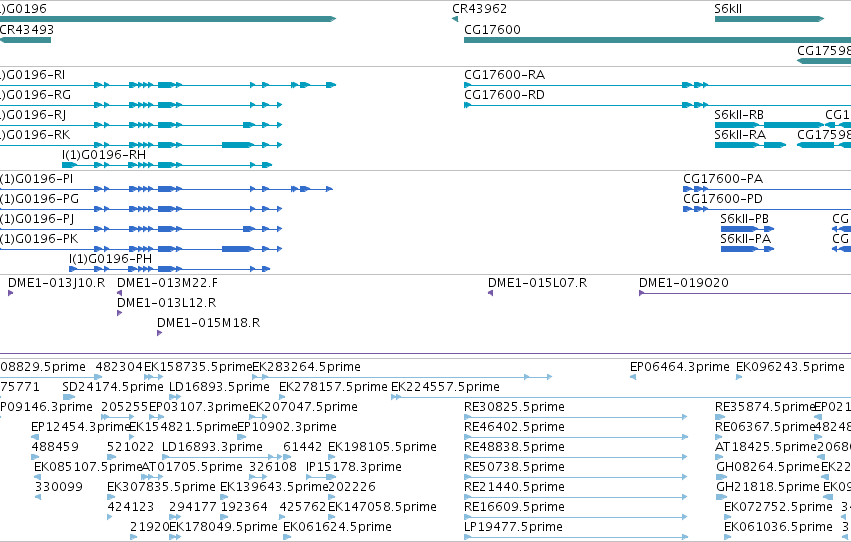Click the EK178049.5prime EST label
This screenshot has width=851, height=542.
click(x=223, y=528)
